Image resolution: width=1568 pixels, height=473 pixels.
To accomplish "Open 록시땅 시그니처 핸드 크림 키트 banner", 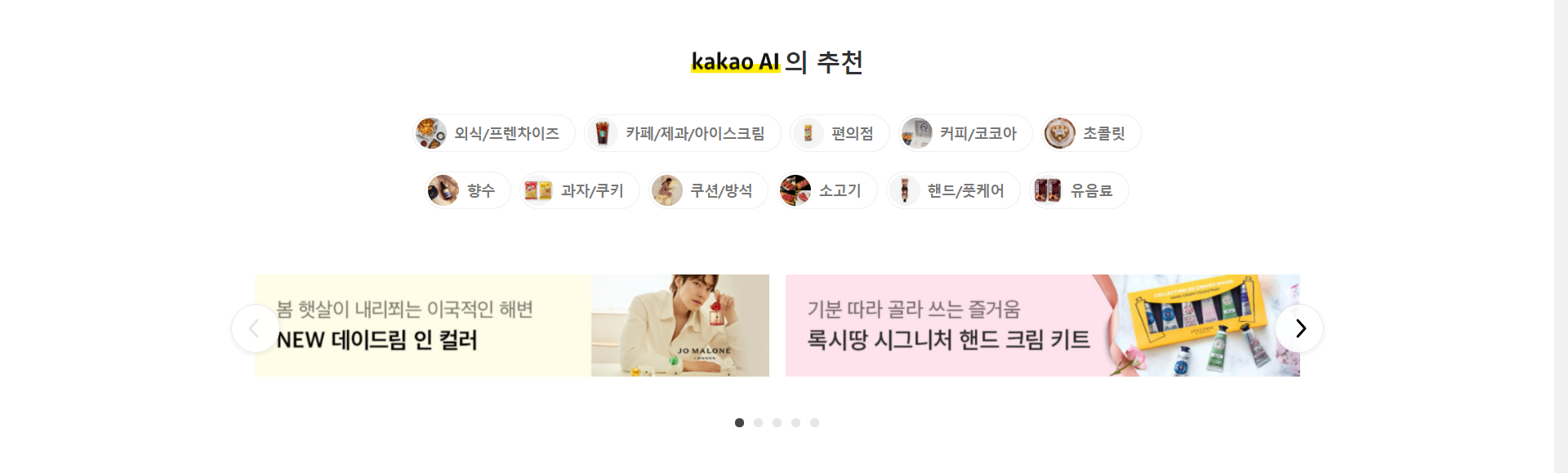I will [1043, 325].
